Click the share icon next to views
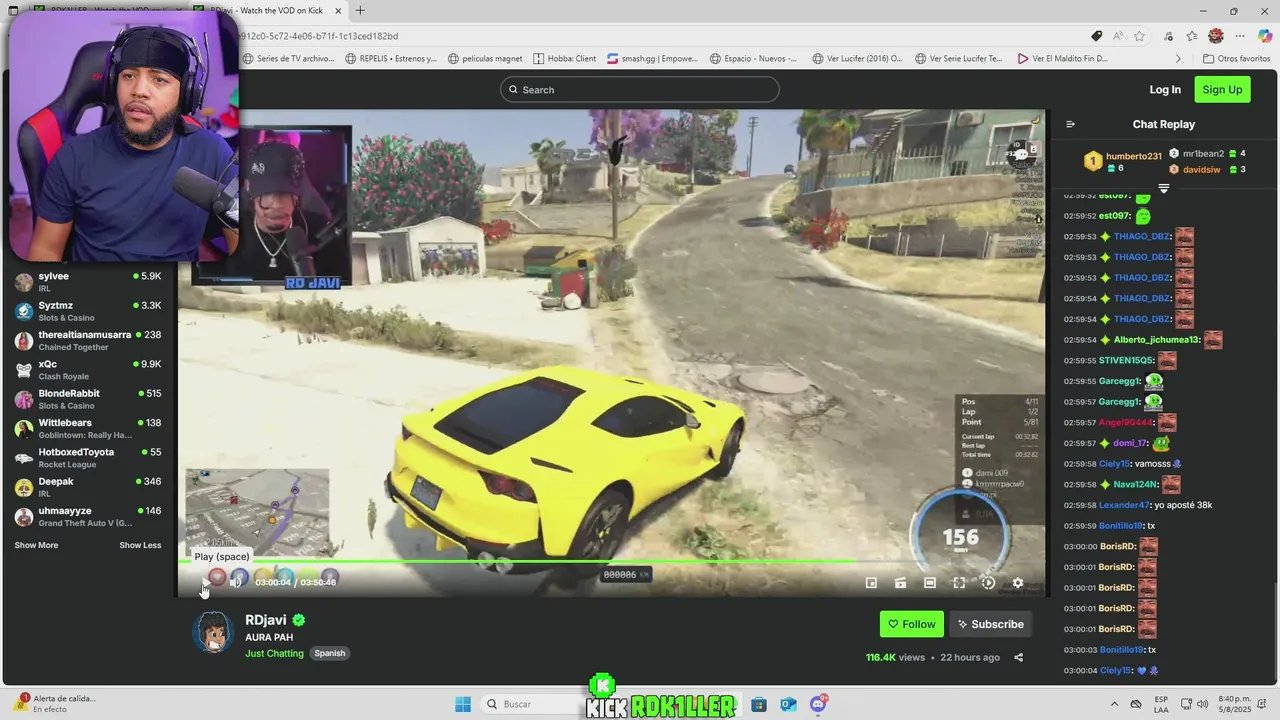Viewport: 1280px width, 720px height. pyautogui.click(x=1018, y=658)
